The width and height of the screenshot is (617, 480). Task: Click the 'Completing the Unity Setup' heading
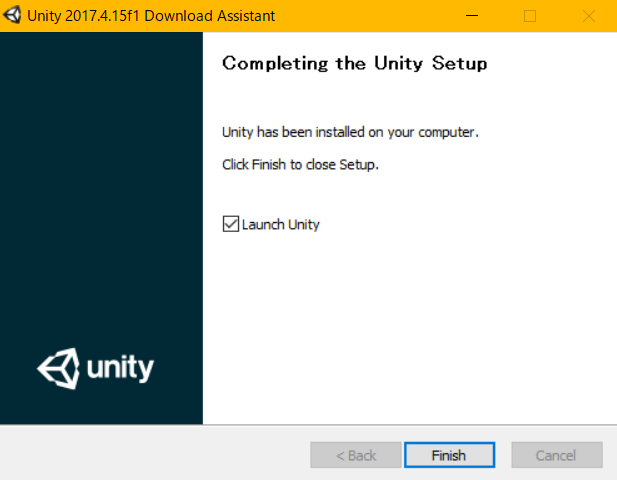coord(355,64)
